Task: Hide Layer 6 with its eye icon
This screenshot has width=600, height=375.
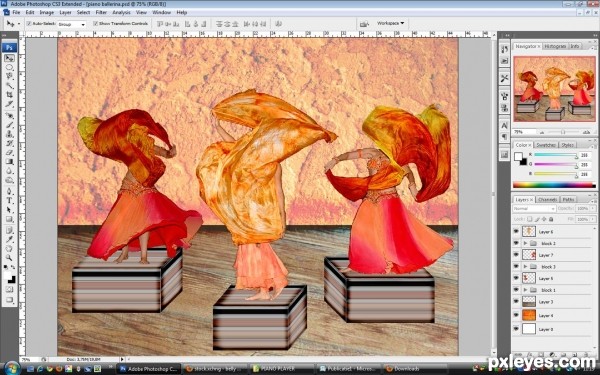Action: 516,232
